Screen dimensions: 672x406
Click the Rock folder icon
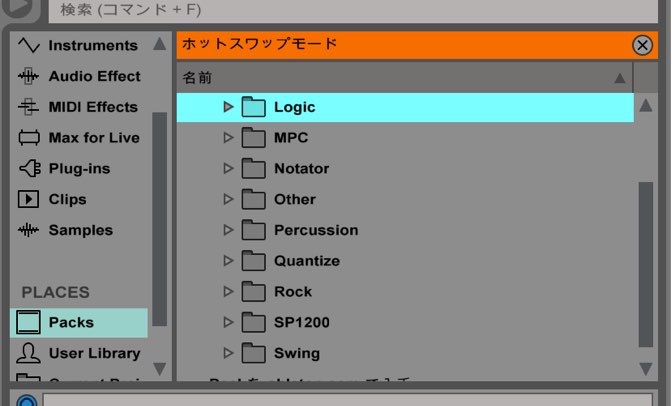click(x=253, y=292)
